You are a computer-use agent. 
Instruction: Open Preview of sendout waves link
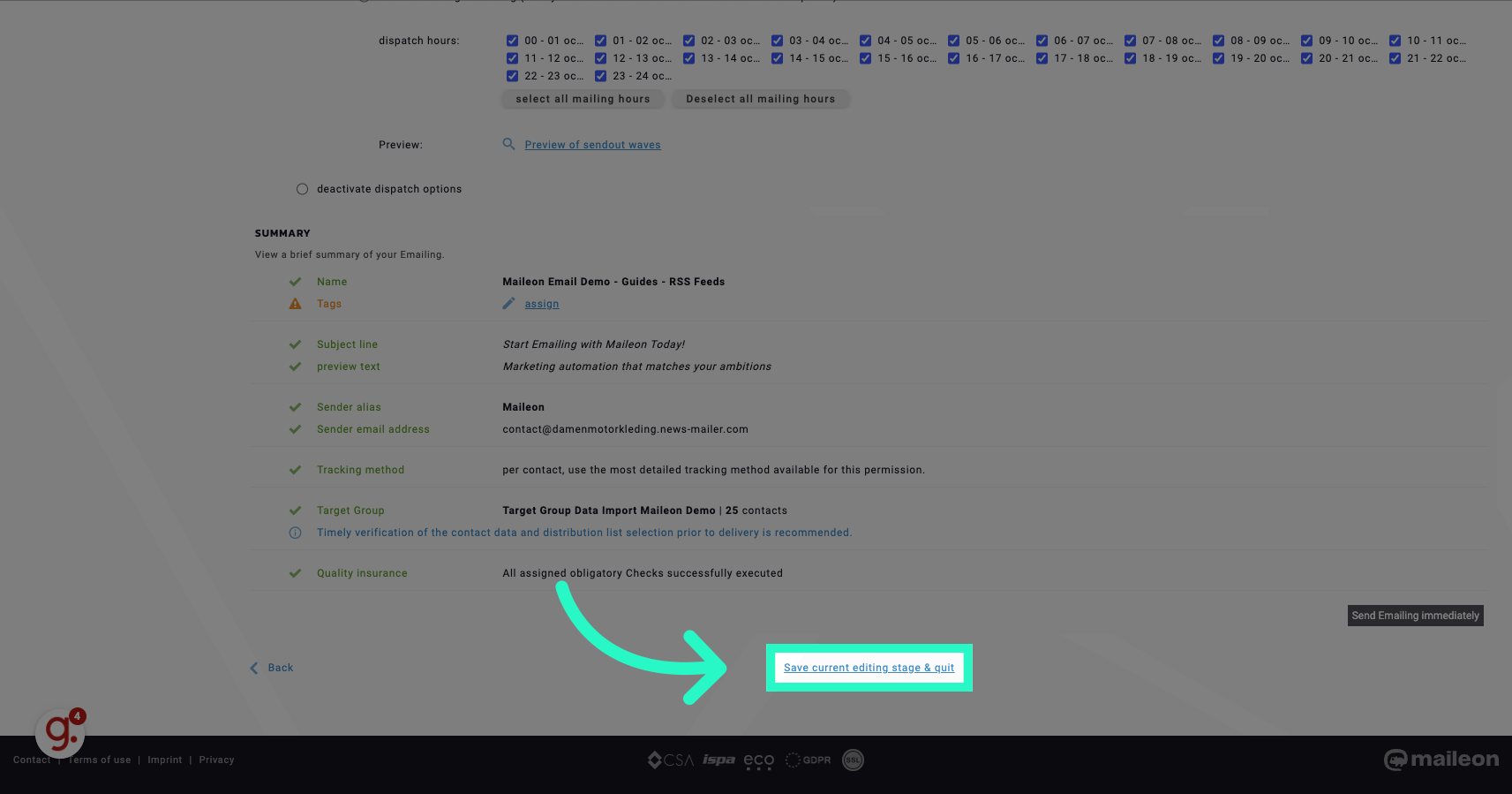pyautogui.click(x=592, y=145)
